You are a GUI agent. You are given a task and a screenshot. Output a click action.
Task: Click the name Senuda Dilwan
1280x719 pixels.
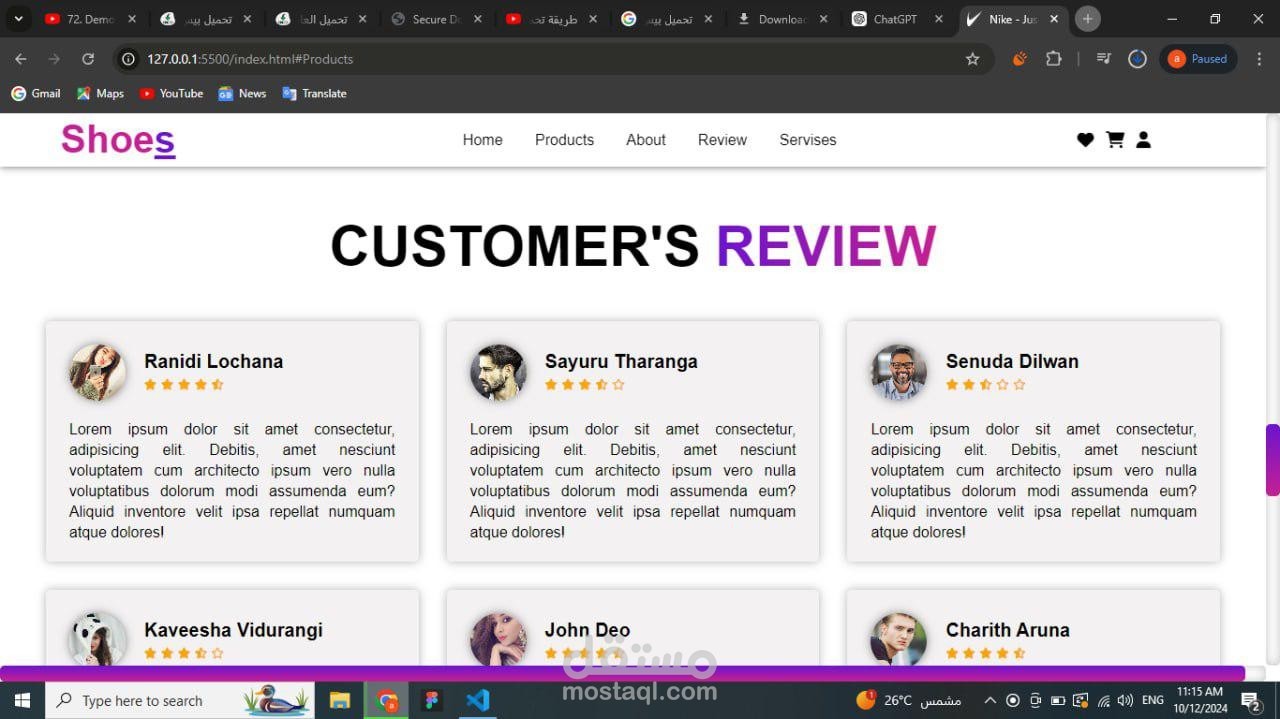1012,361
